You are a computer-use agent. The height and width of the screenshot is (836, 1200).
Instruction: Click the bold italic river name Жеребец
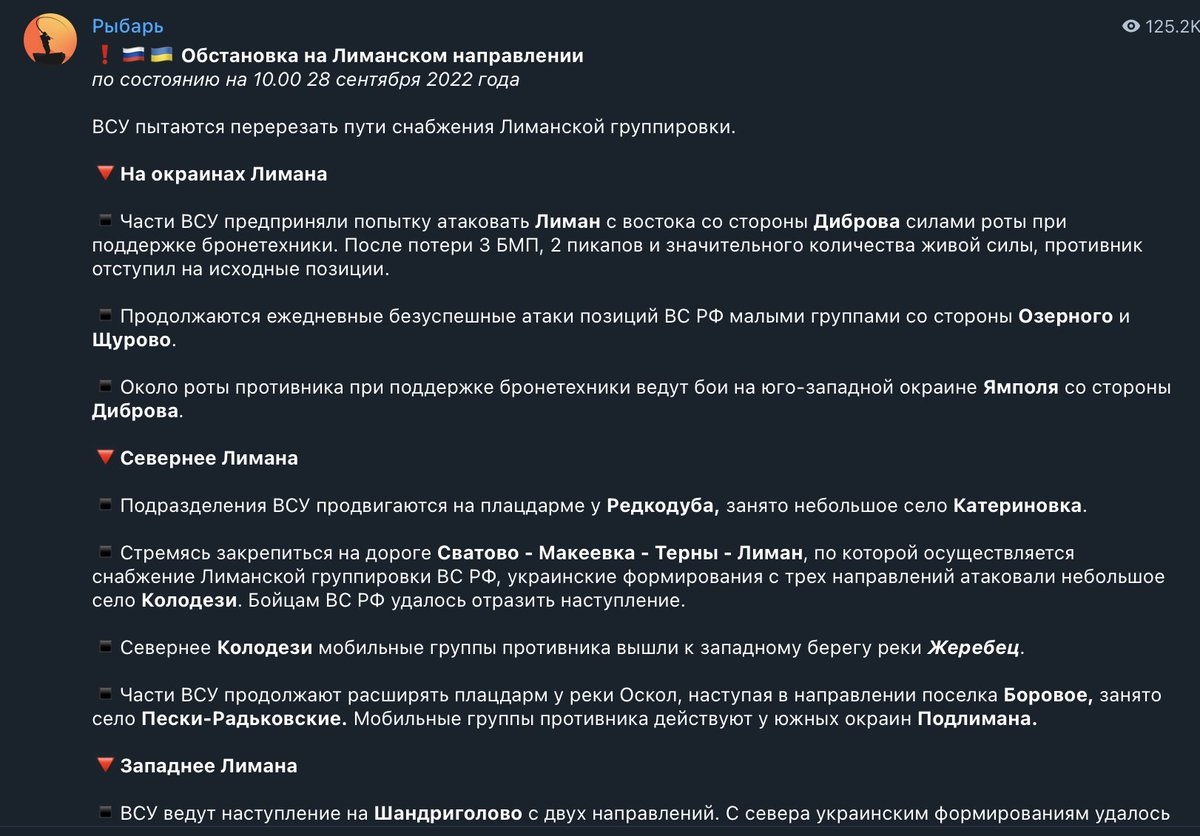point(973,647)
